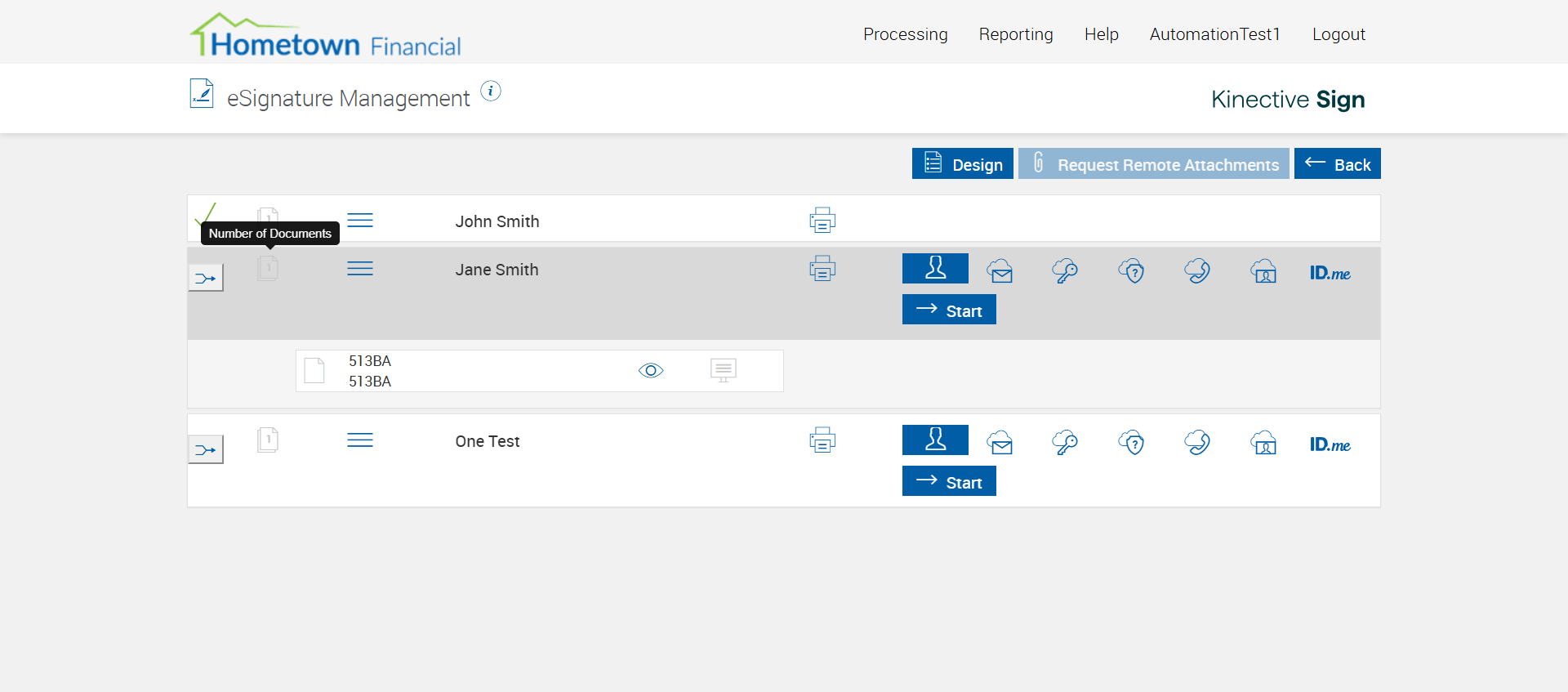Select the key password icon for Jane Smith
This screenshot has height=692, width=1568.
(1065, 270)
